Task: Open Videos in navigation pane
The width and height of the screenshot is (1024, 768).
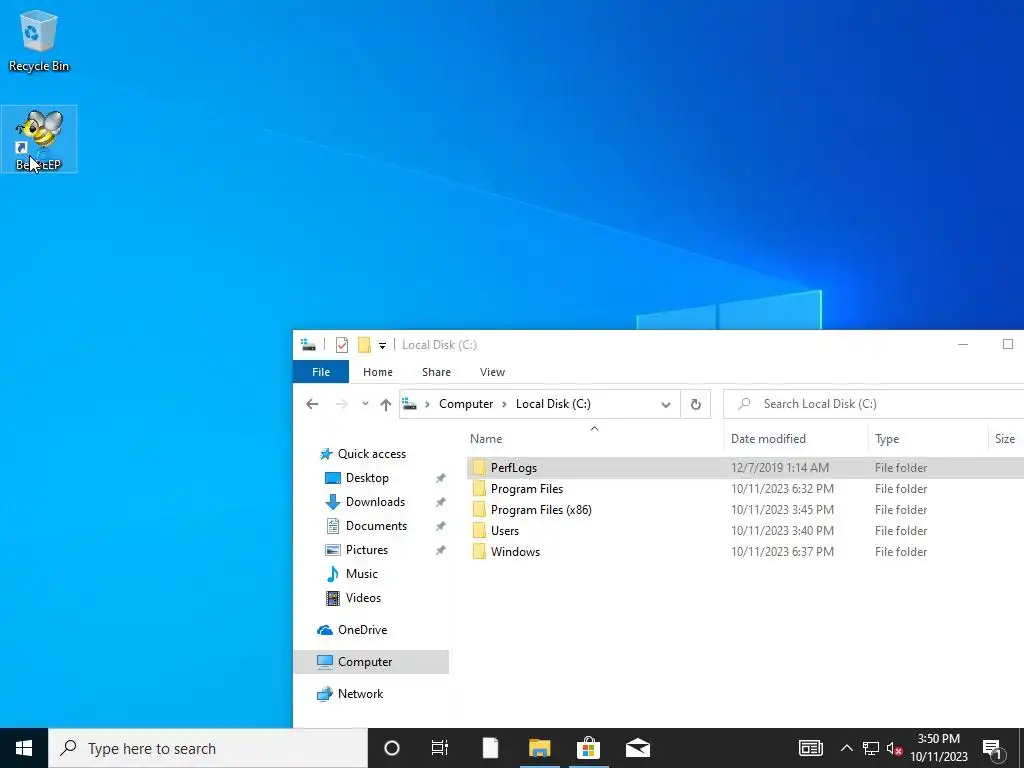Action: [x=363, y=598]
